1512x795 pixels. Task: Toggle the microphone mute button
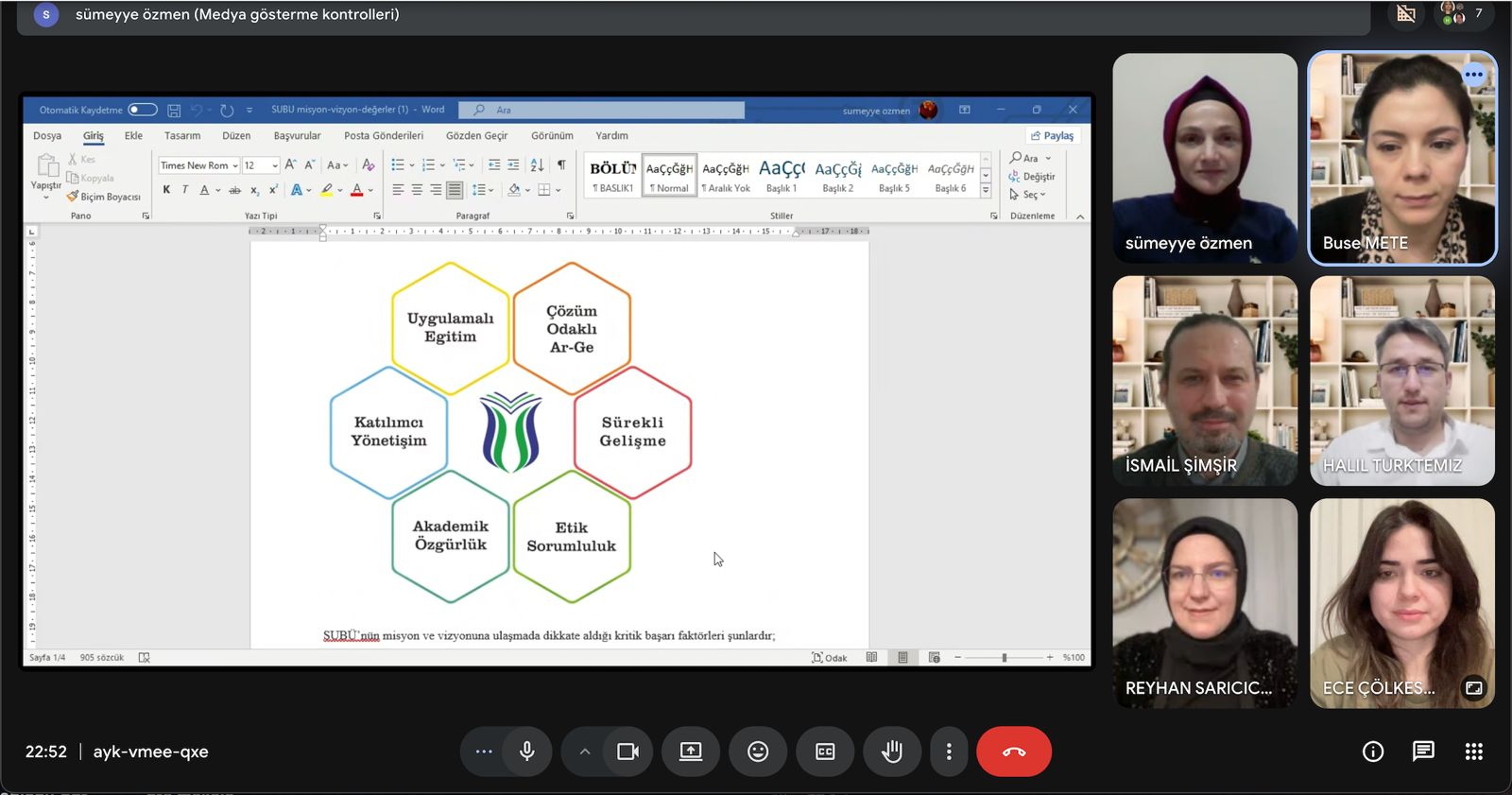(527, 752)
